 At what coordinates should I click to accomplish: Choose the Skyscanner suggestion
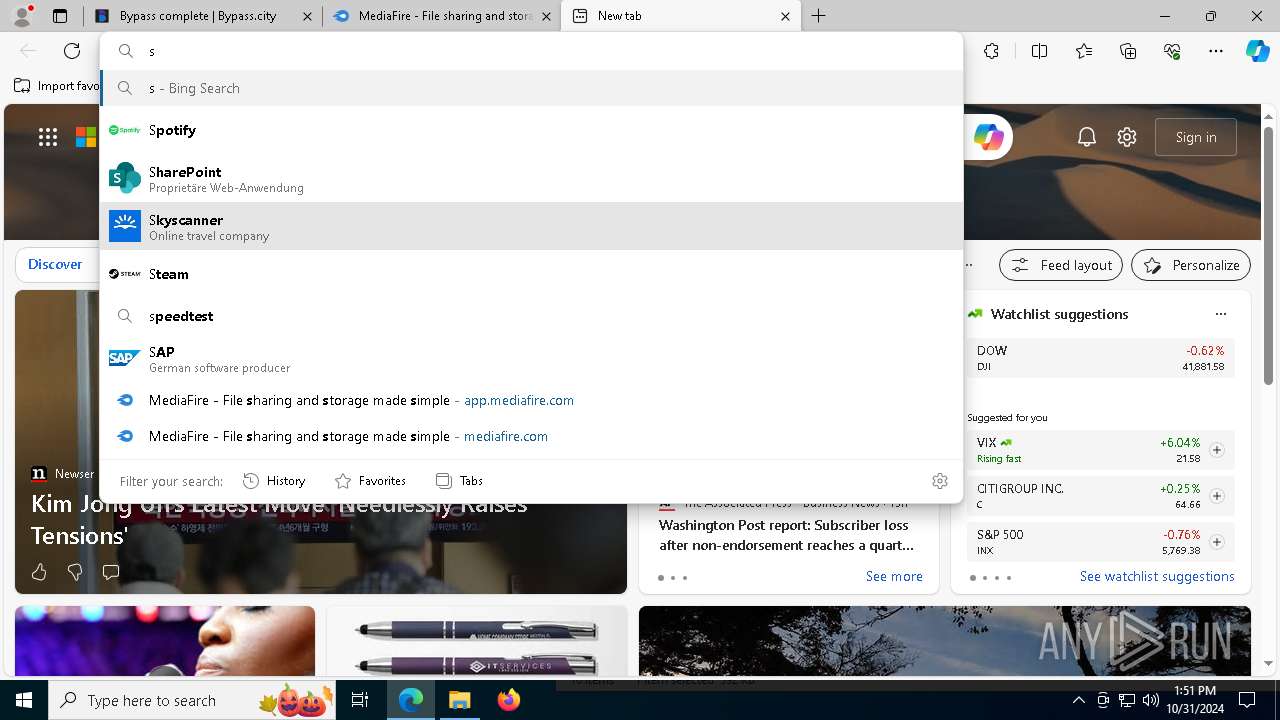tap(531, 227)
